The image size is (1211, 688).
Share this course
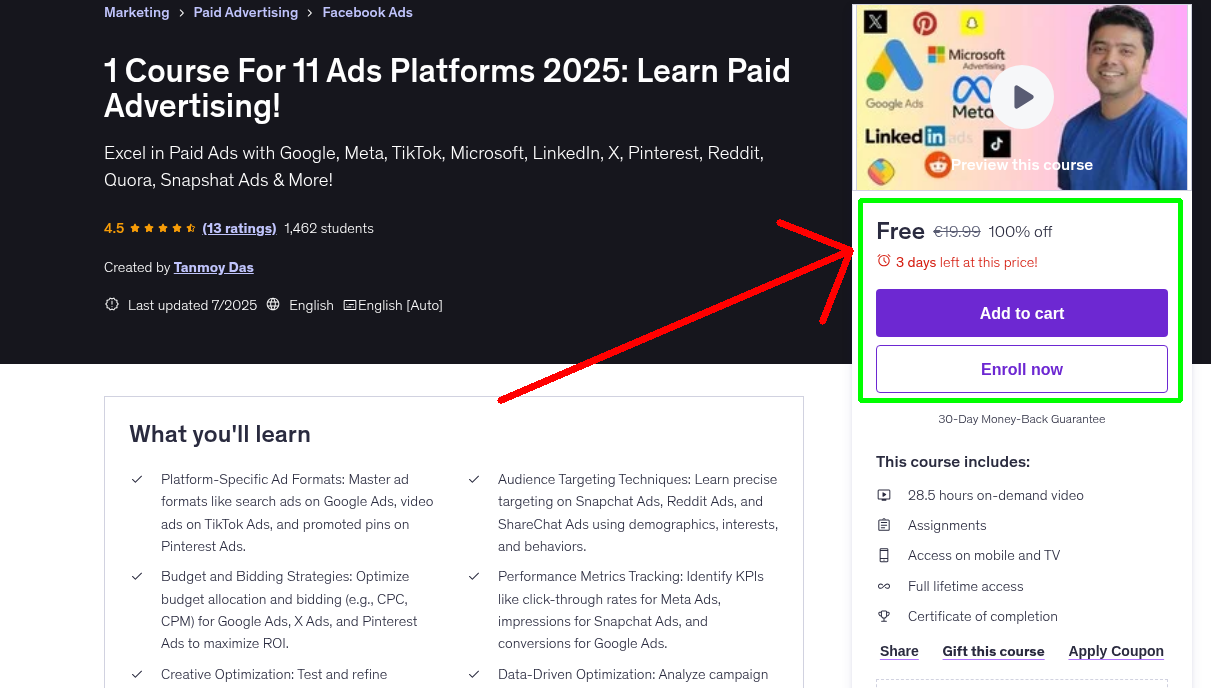coord(899,651)
